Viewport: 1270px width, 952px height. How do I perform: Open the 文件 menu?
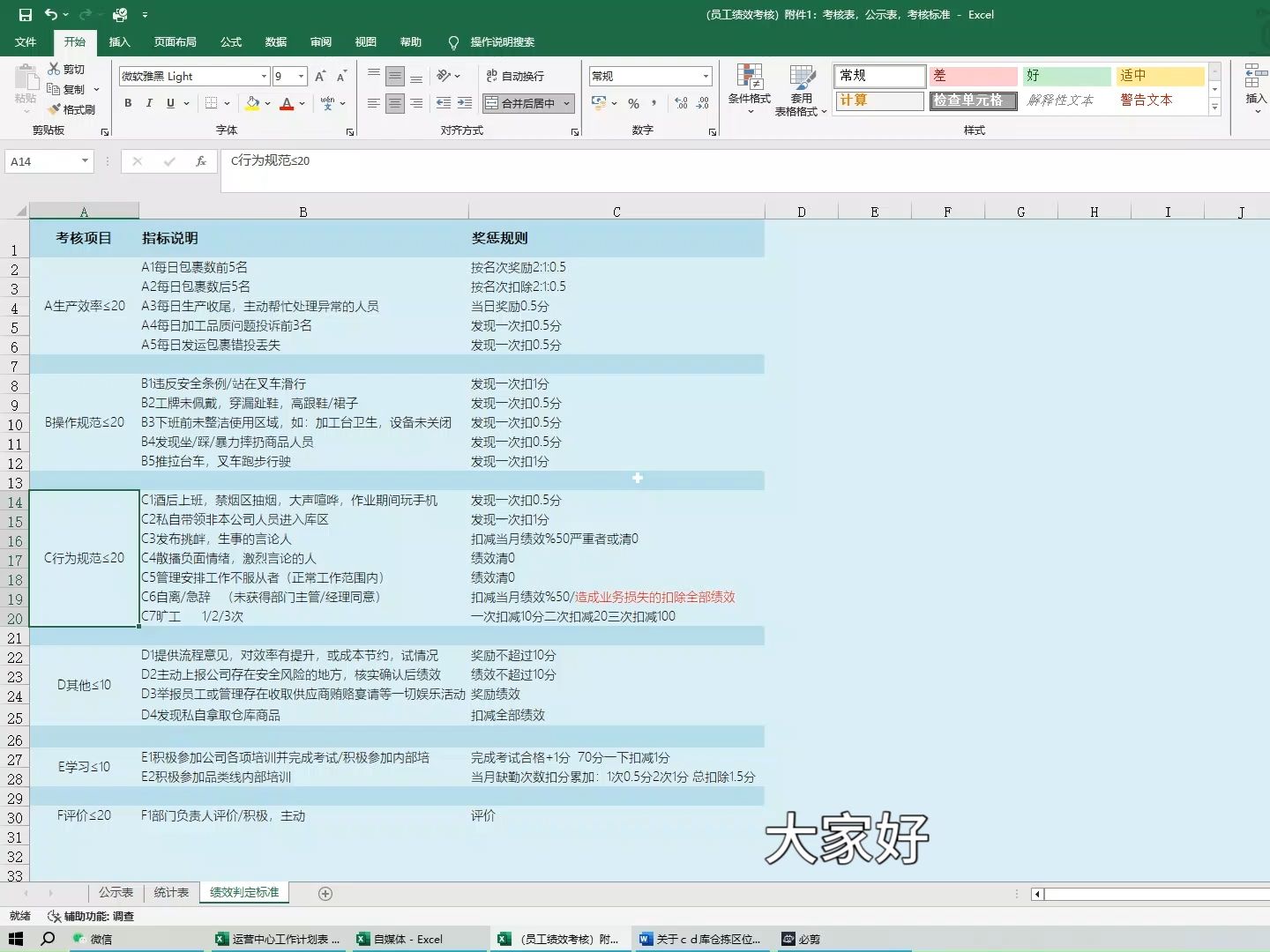(26, 42)
